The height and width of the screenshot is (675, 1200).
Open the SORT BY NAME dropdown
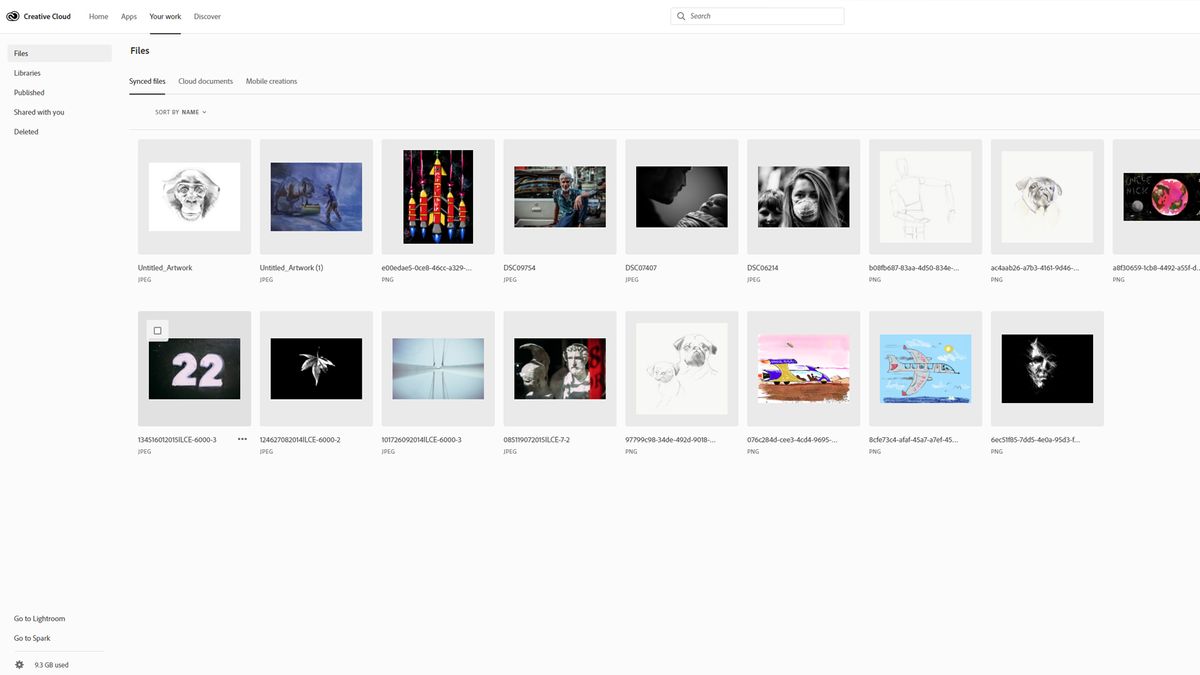[x=180, y=111]
